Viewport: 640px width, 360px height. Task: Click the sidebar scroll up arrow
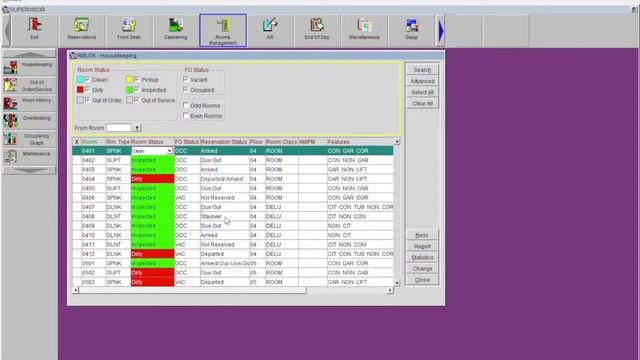tap(29, 54)
